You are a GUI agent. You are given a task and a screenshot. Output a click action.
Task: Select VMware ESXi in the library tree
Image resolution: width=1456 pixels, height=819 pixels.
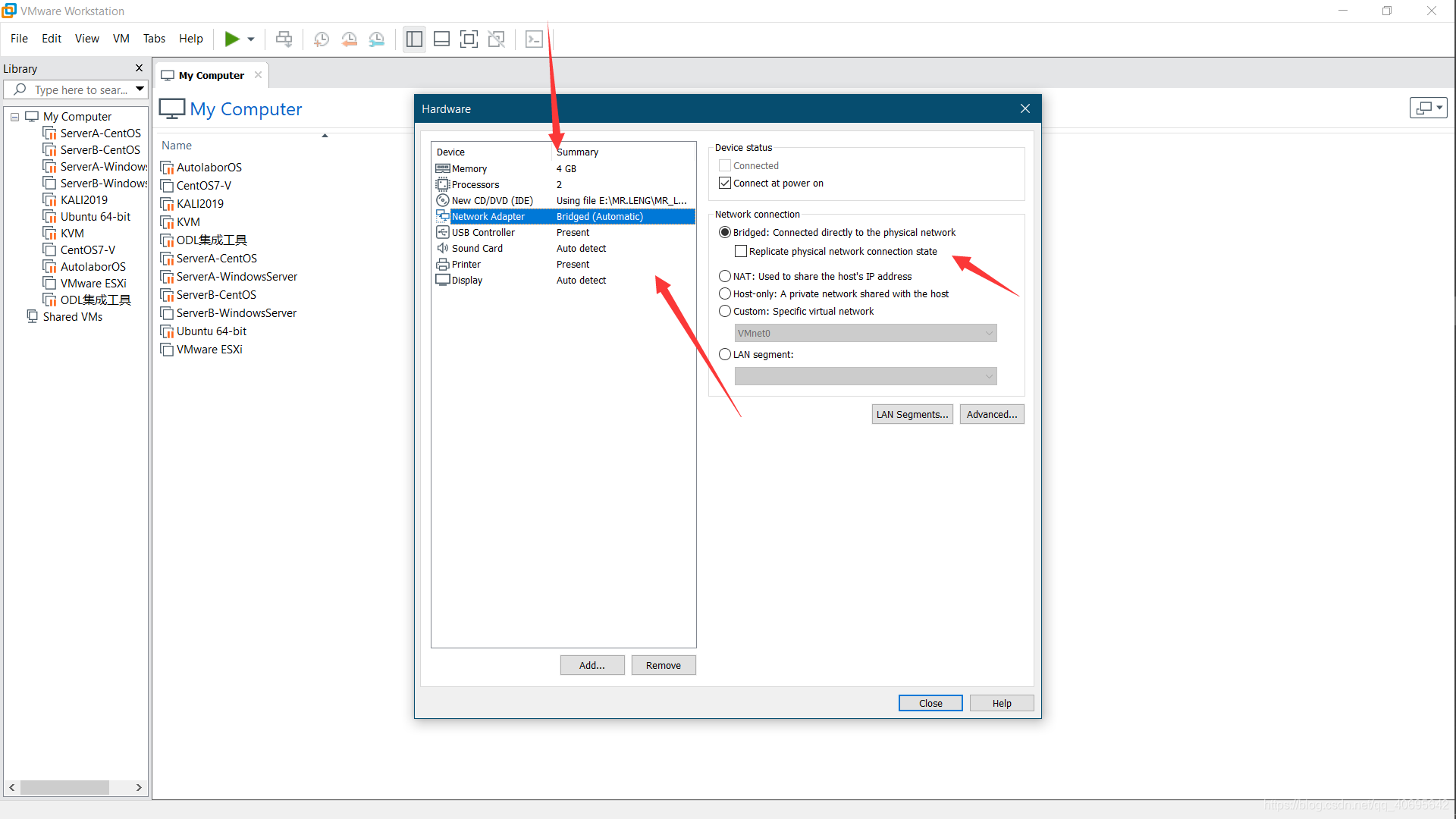point(93,284)
